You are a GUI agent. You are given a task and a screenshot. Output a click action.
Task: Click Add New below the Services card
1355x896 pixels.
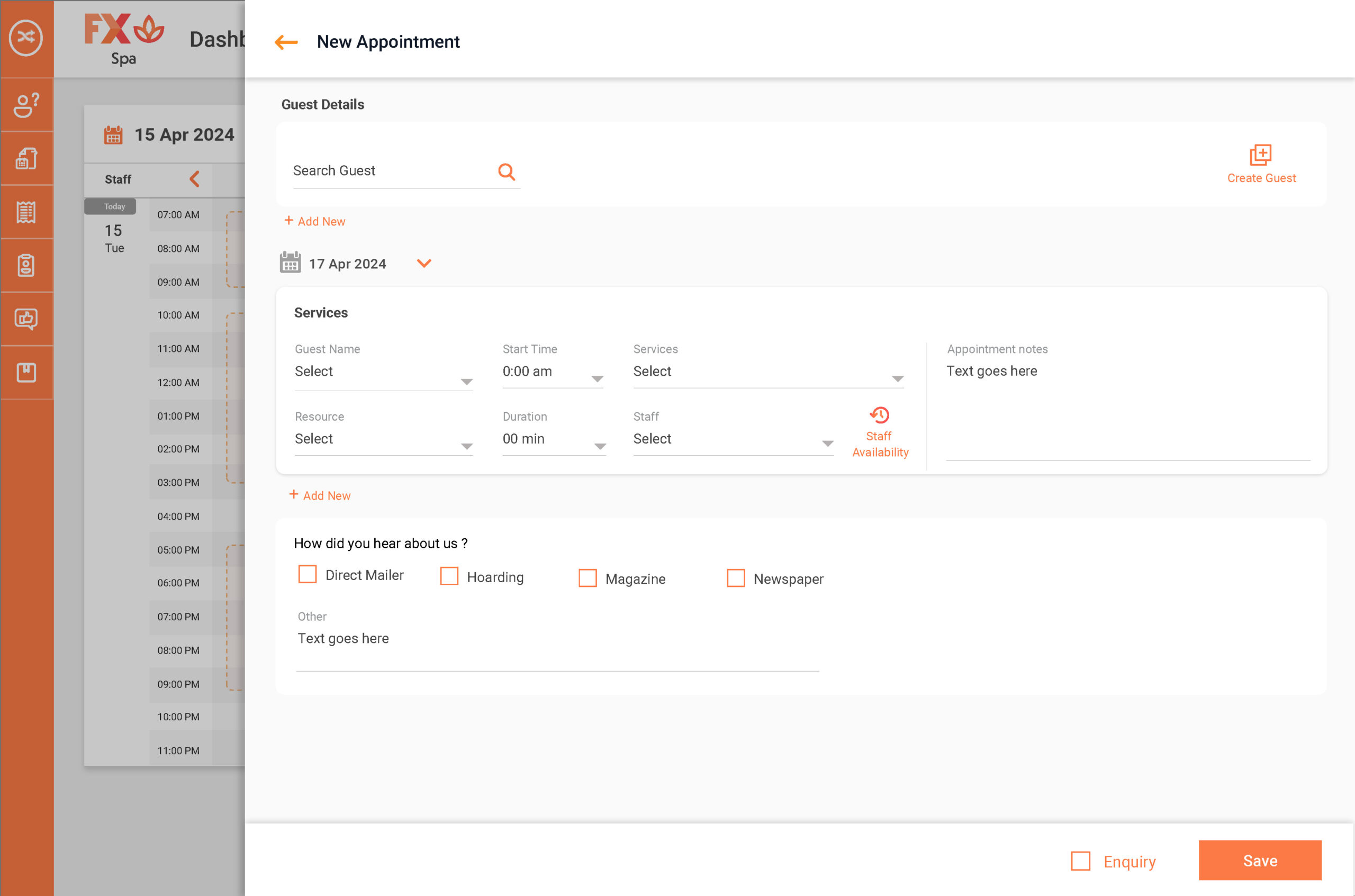click(x=320, y=495)
